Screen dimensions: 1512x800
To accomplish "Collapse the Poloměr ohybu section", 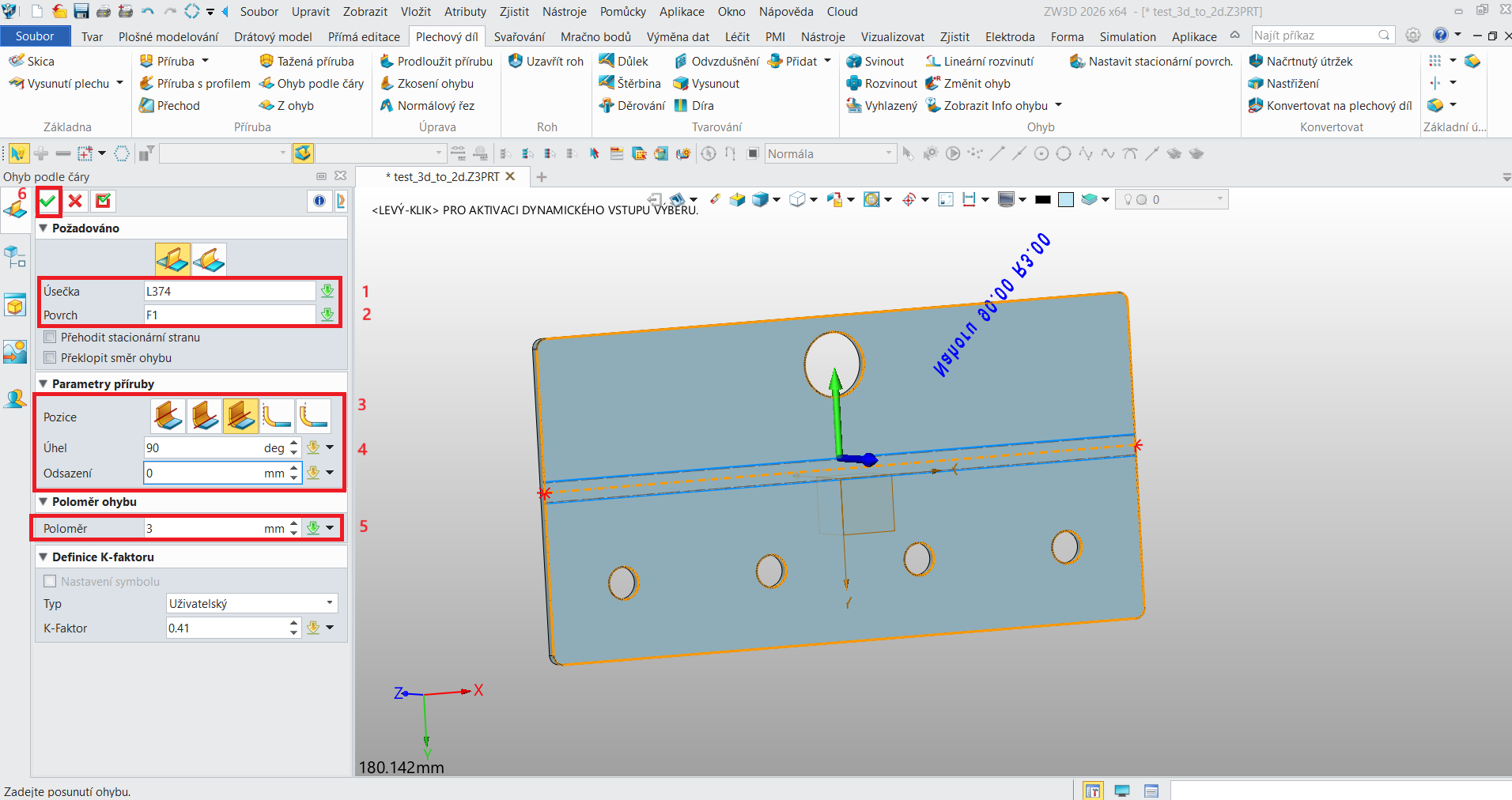I will click(x=43, y=501).
